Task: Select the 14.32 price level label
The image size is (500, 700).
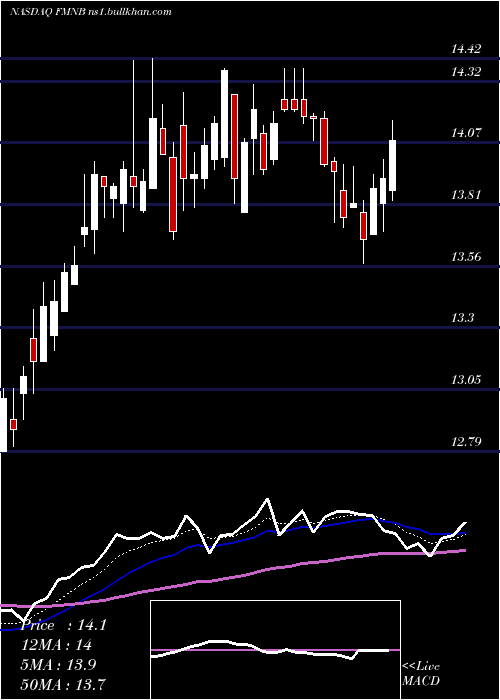Action: (x=466, y=72)
